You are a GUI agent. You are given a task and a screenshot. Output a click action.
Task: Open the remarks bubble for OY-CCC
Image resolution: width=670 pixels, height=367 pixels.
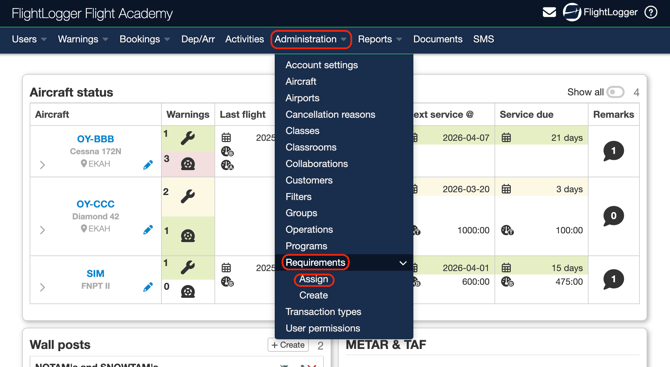(x=613, y=216)
